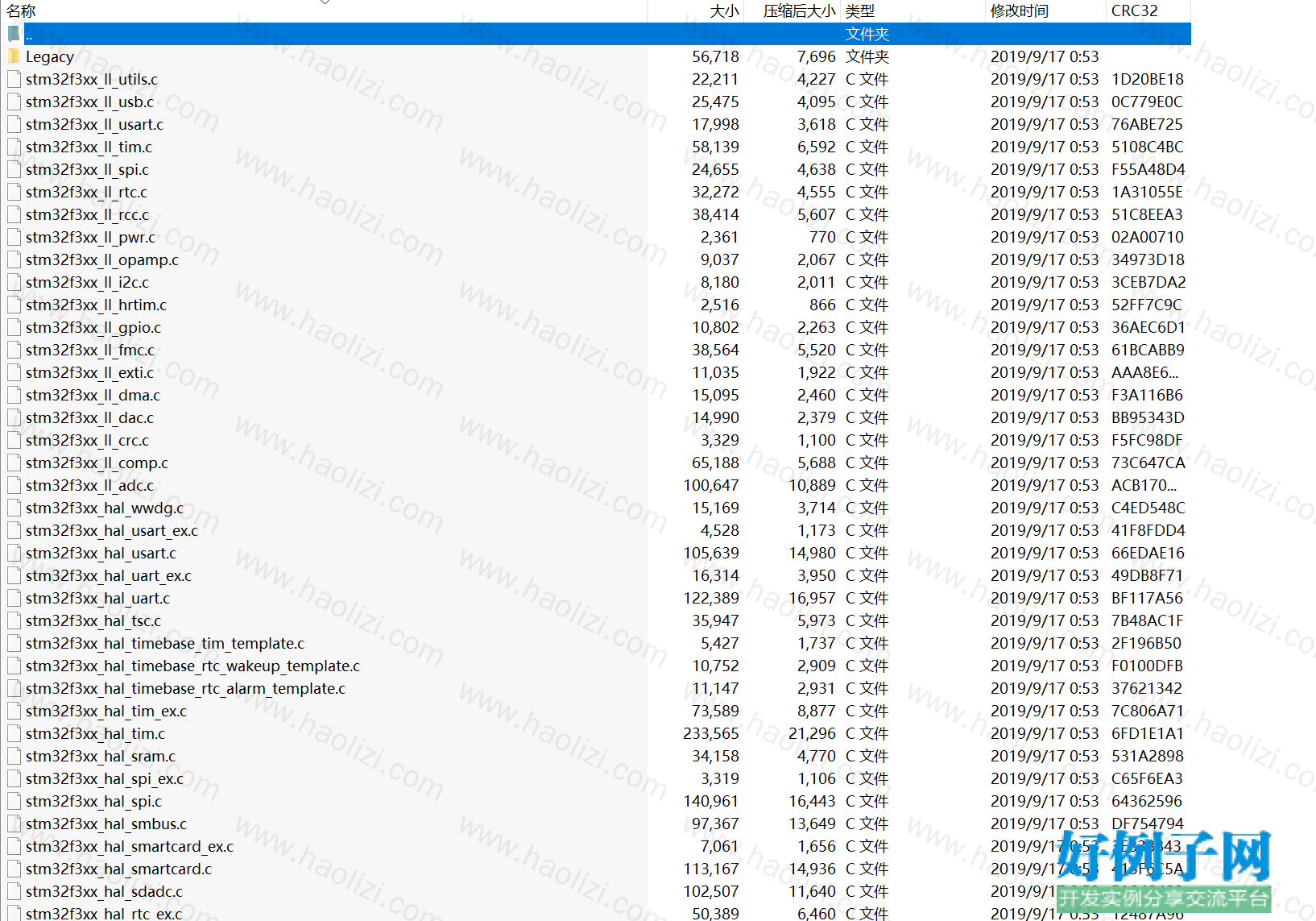The width and height of the screenshot is (1316, 921).
Task: Click file icon for stm32f3xx_ll_dac.c
Action: [14, 417]
